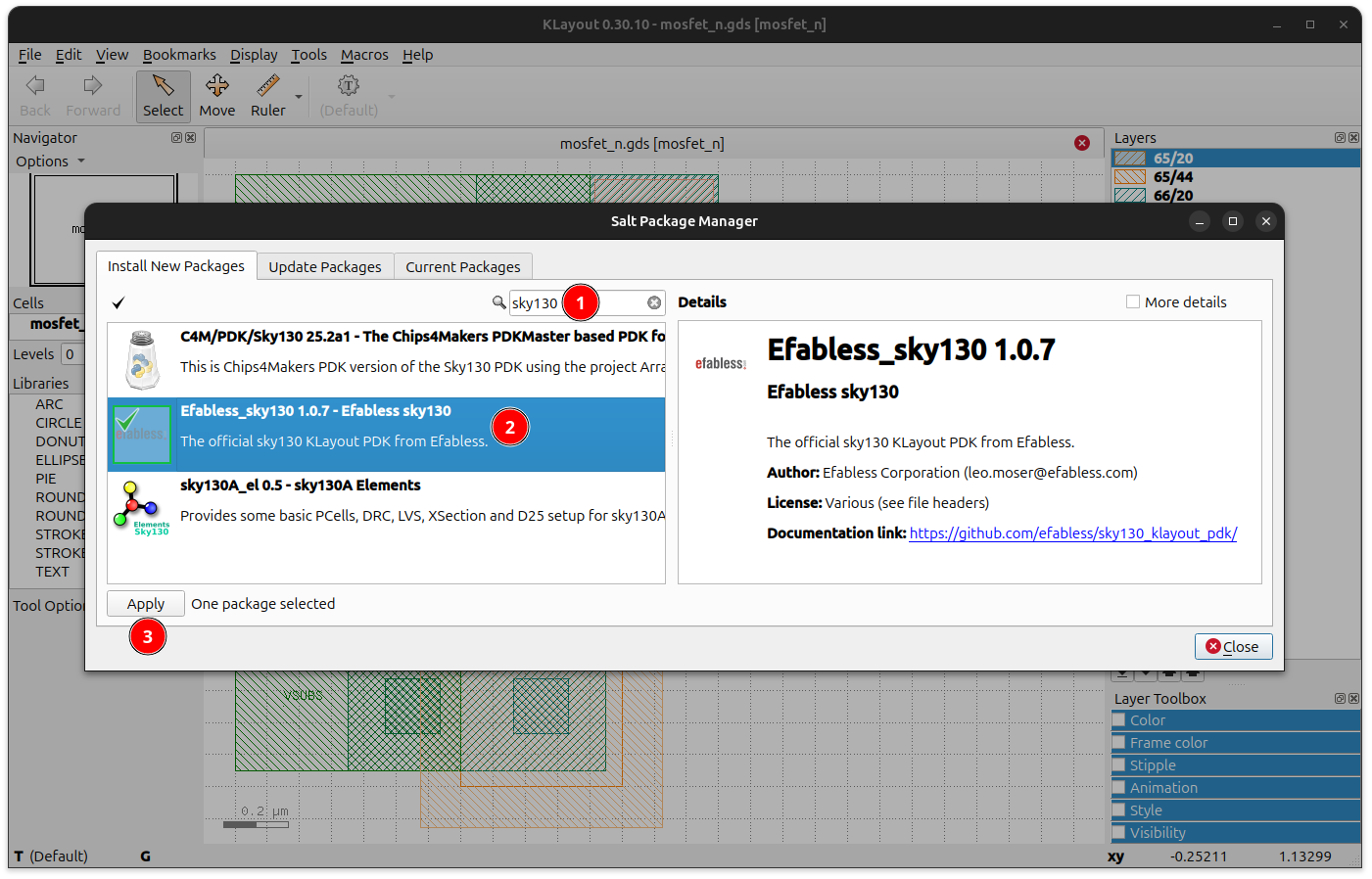Close the Layer Toolbox panel
Screen dimensions: 1372x879
point(1353,699)
